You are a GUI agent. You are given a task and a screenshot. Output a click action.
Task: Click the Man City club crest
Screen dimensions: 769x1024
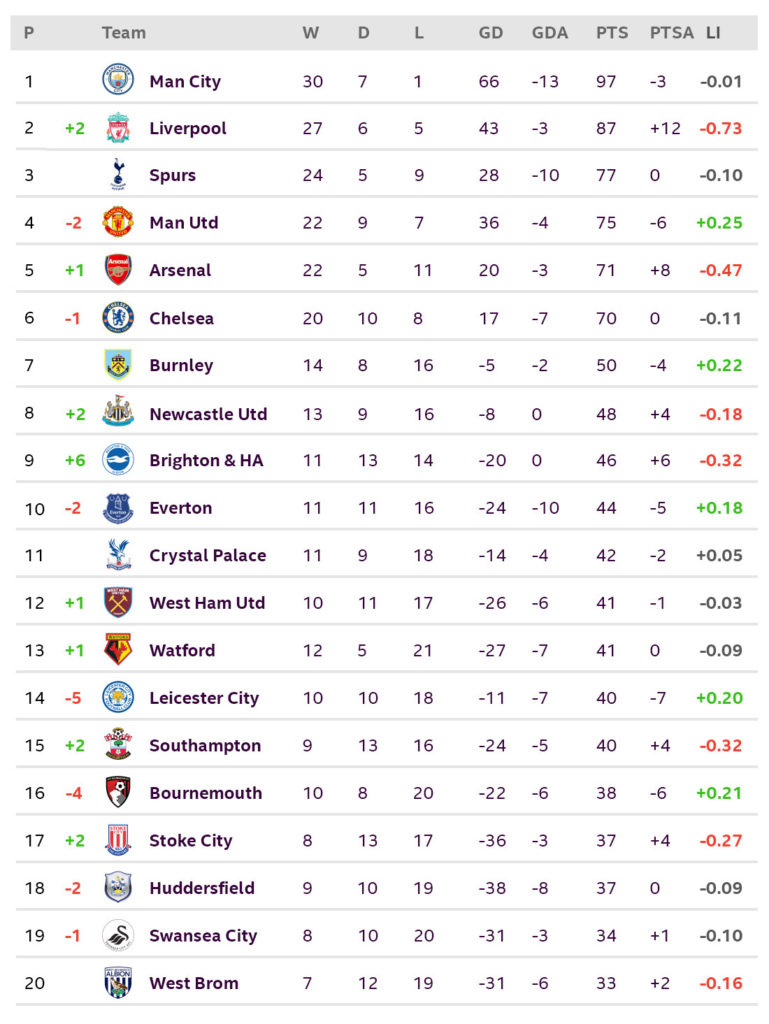tap(118, 80)
